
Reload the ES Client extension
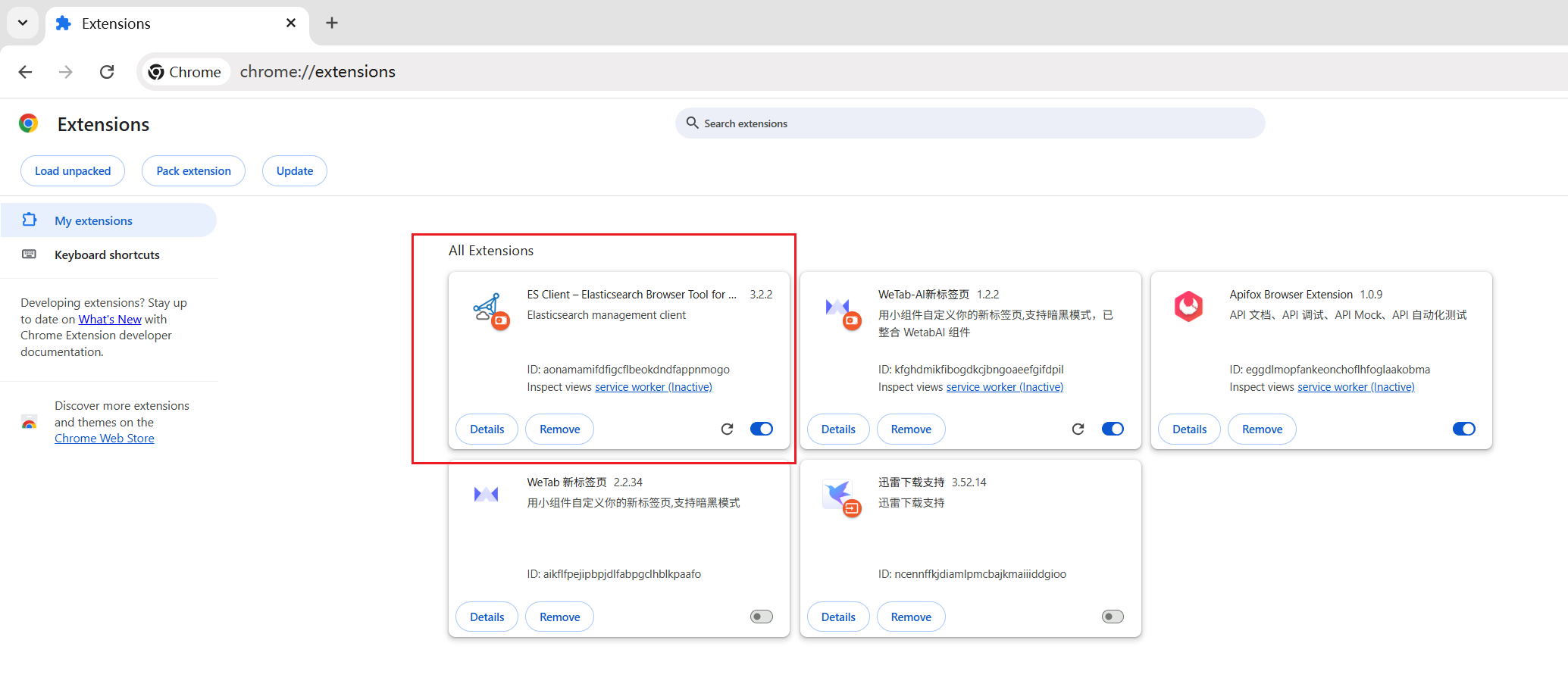point(727,429)
